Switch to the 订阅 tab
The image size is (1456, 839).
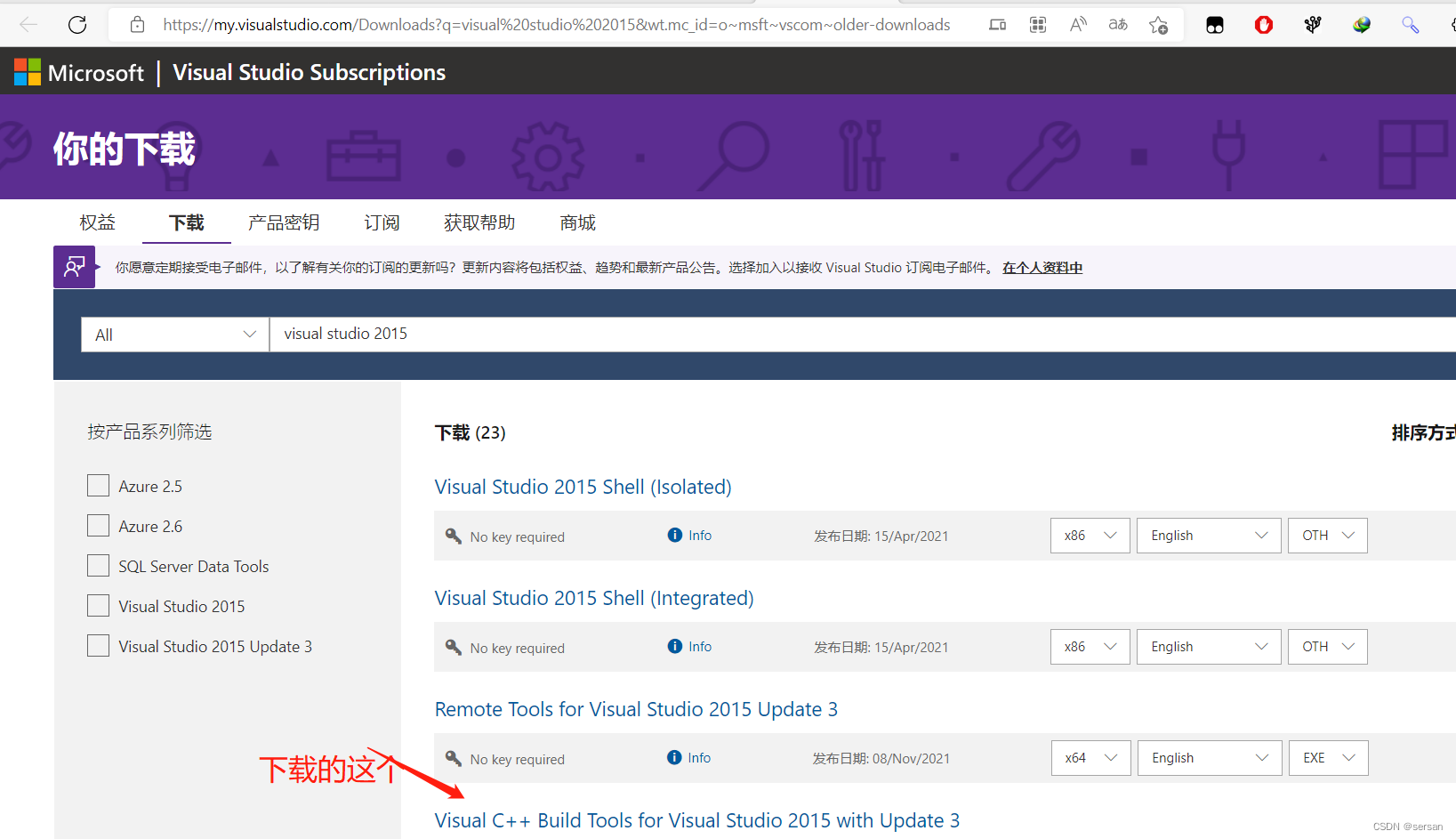(382, 222)
